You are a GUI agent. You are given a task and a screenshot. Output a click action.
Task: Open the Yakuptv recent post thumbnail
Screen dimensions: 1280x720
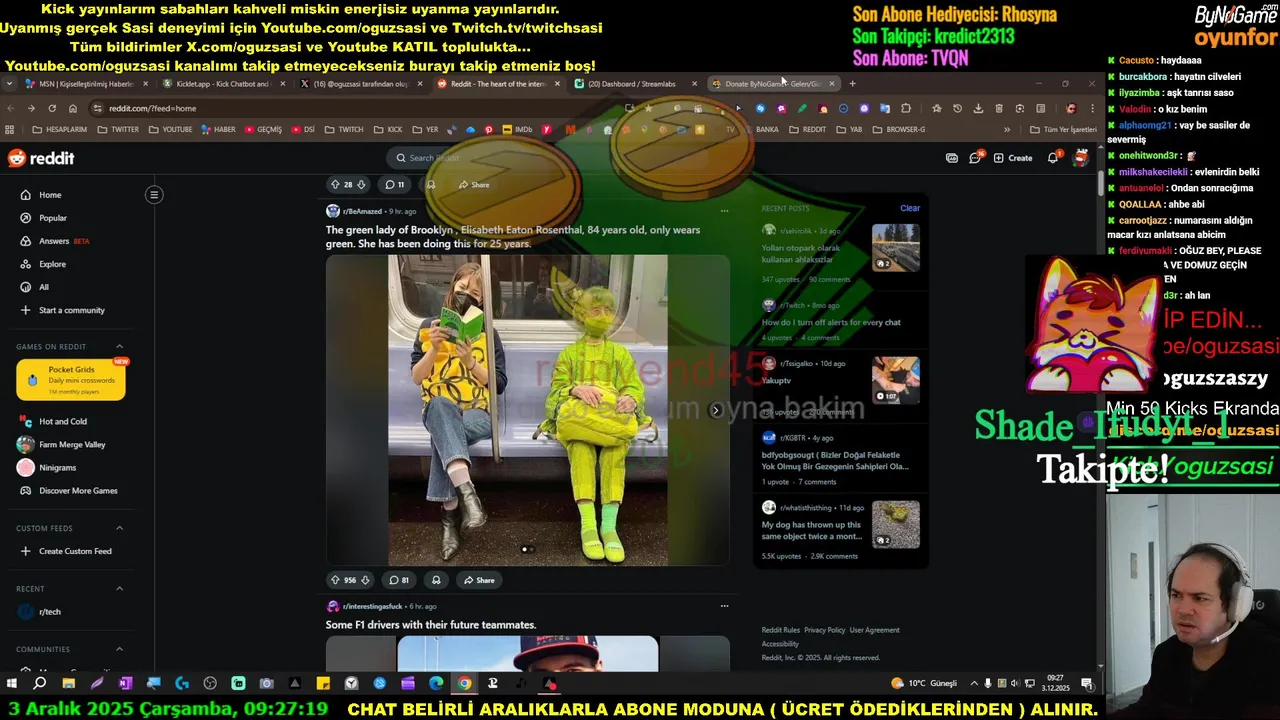[896, 380]
